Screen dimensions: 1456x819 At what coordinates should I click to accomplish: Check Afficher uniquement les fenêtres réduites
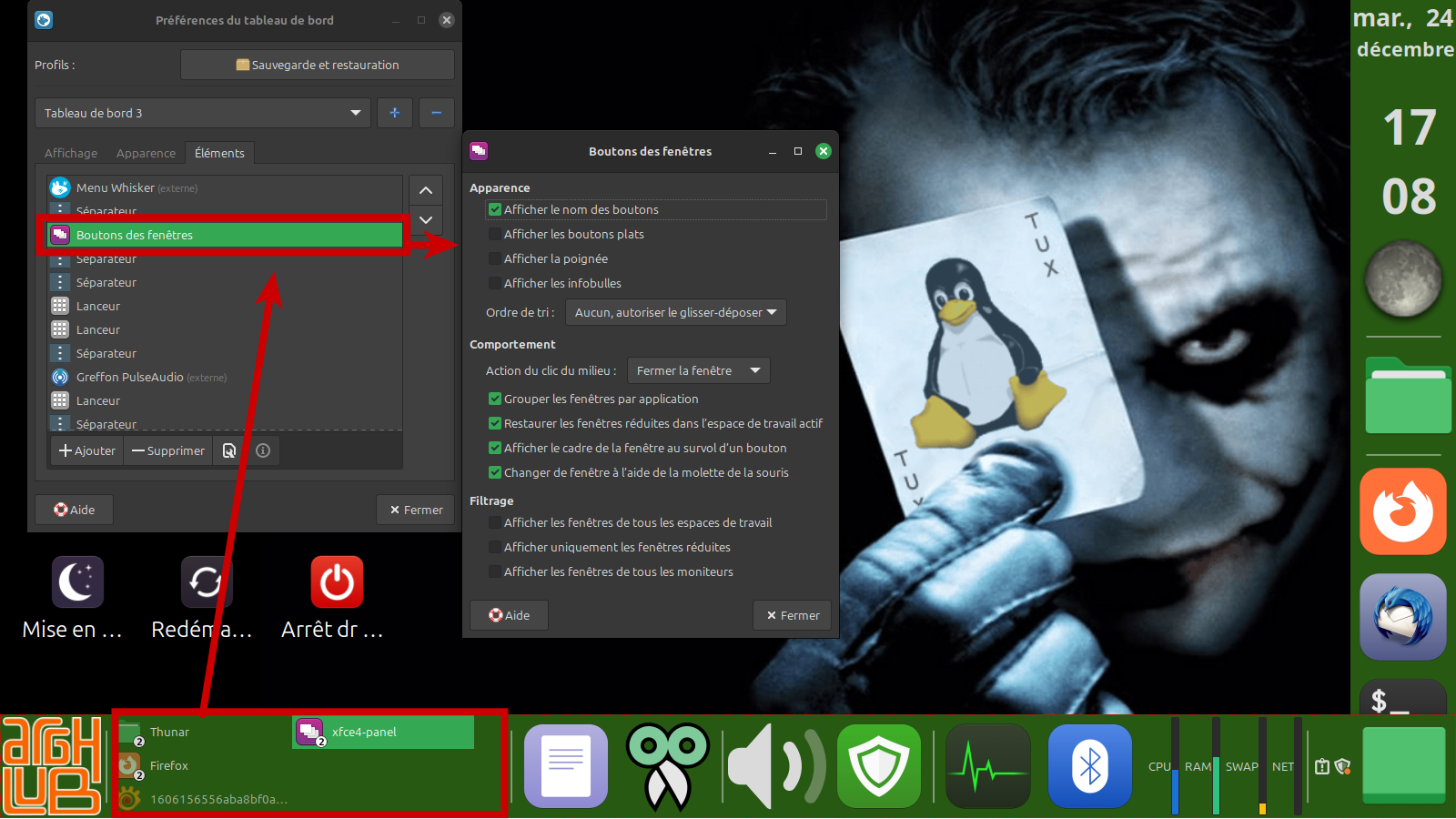point(495,547)
